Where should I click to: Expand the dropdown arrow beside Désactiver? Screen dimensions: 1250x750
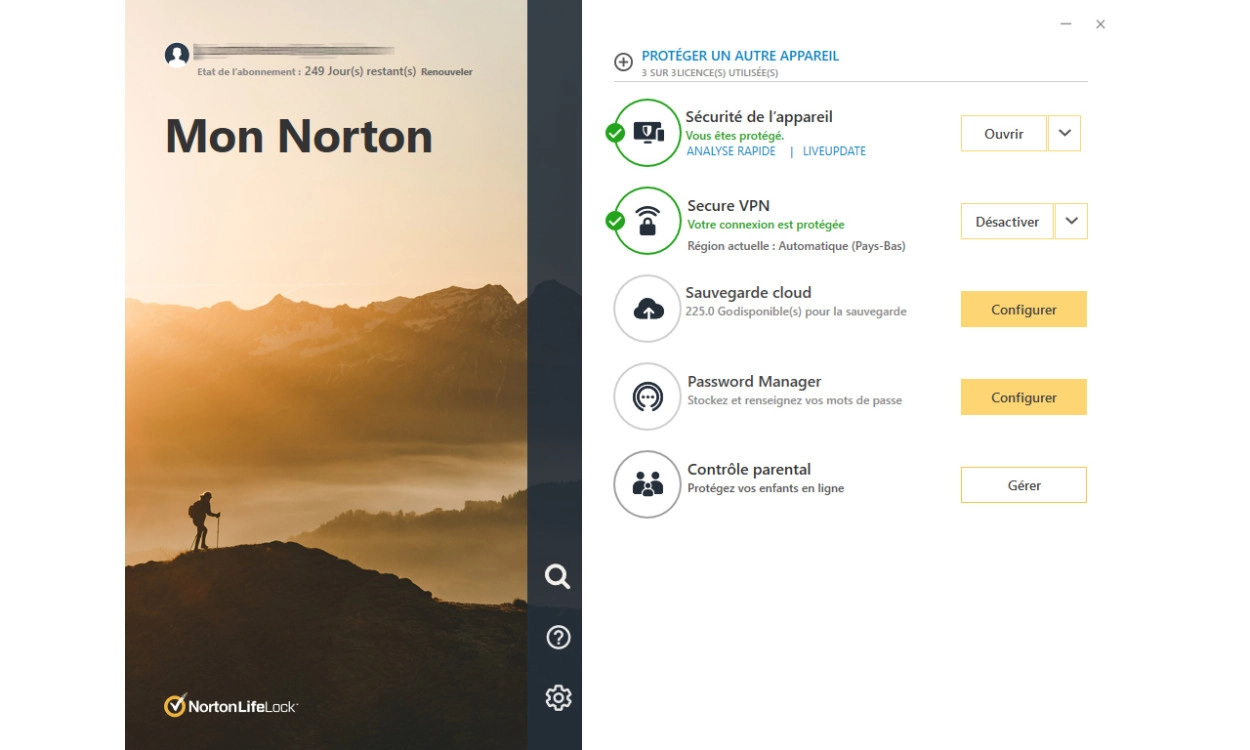1071,222
